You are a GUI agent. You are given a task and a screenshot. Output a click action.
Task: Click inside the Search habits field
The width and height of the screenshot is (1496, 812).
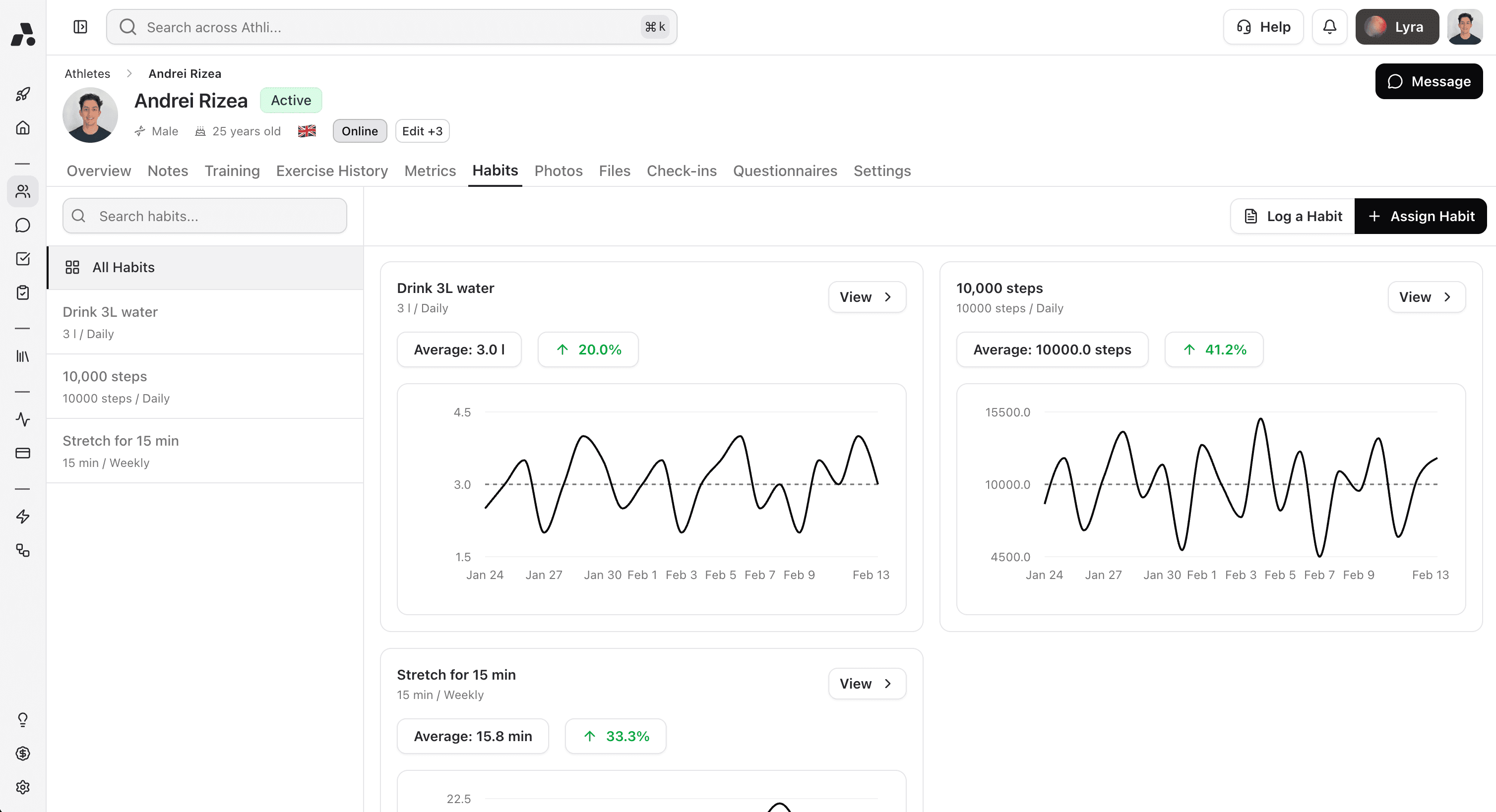[204, 216]
